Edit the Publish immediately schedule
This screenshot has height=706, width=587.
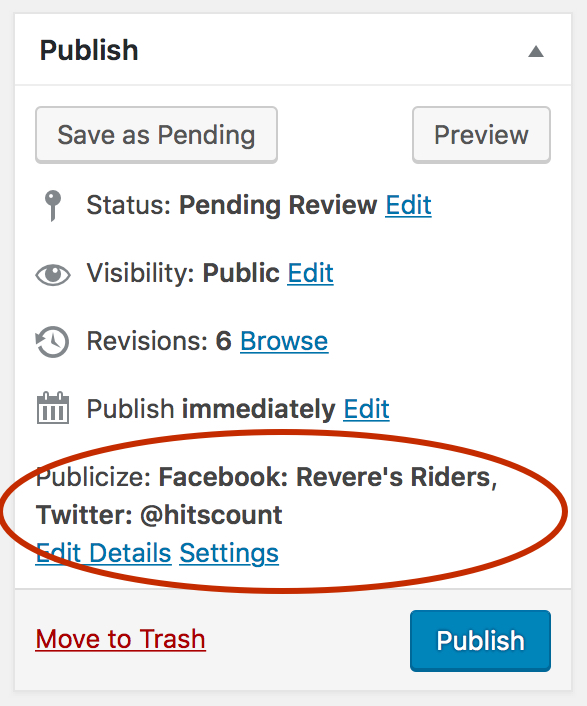[366, 409]
